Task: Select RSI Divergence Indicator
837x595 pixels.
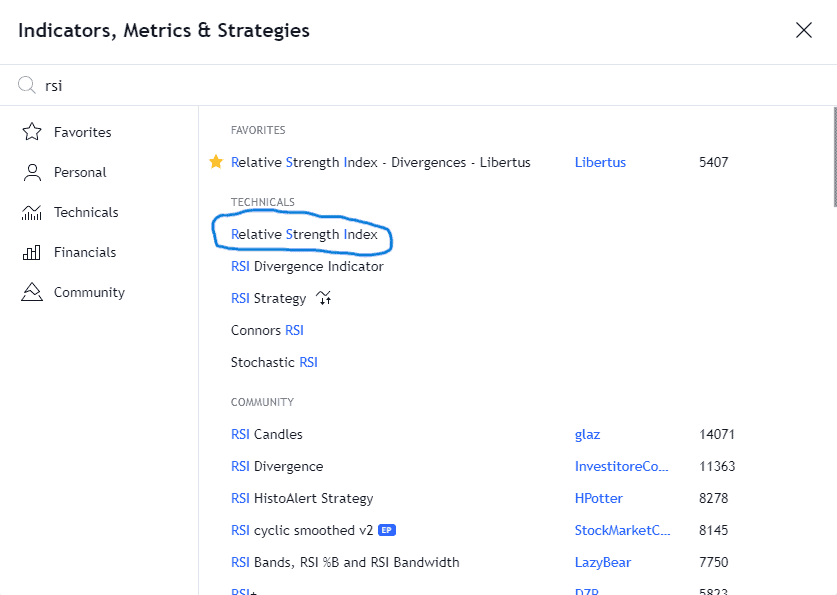Action: [x=307, y=266]
